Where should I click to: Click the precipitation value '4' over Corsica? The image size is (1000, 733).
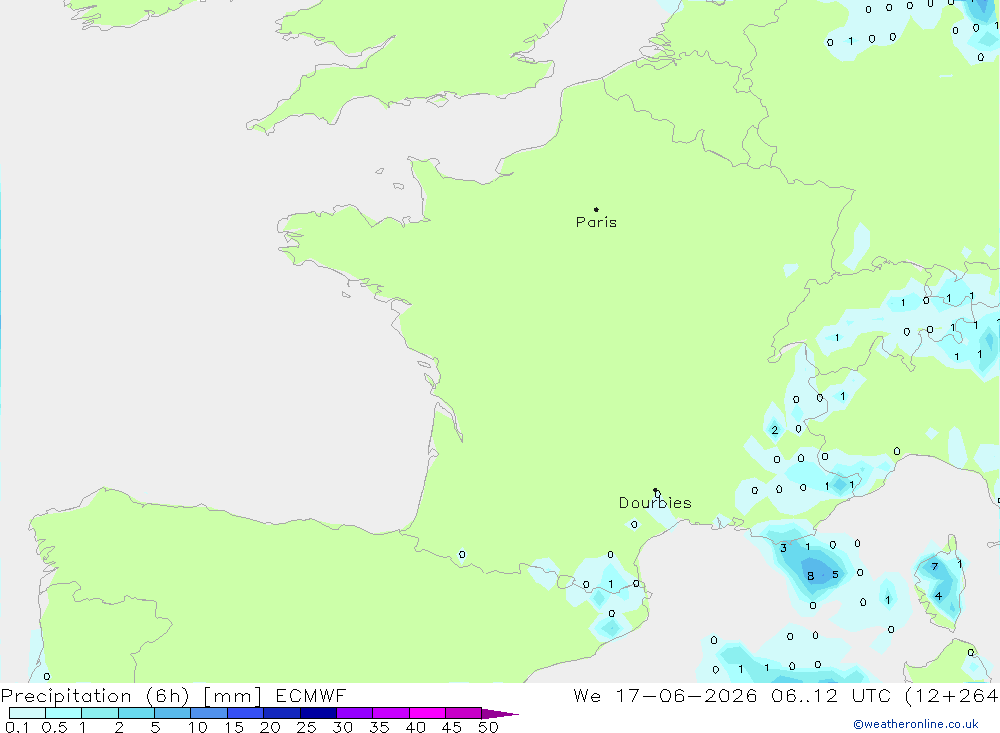(938, 596)
